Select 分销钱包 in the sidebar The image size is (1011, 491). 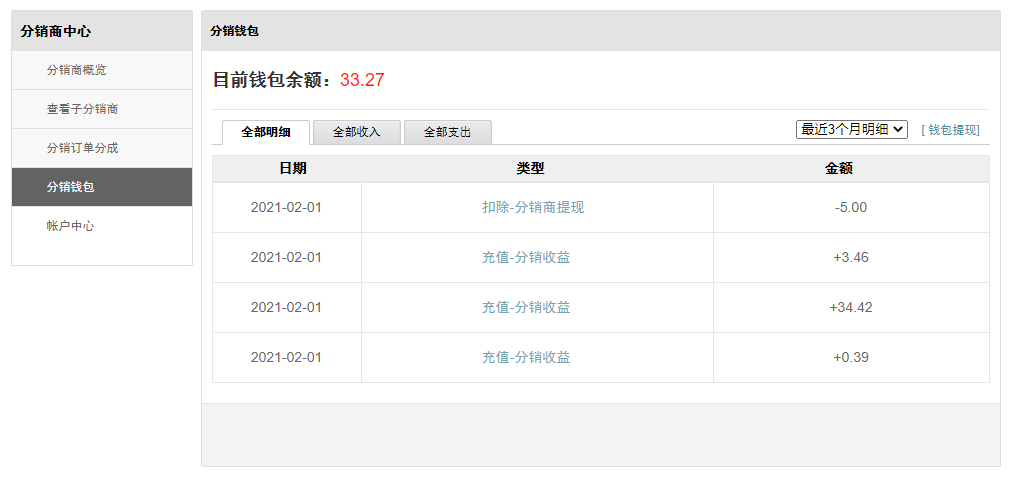tap(102, 187)
